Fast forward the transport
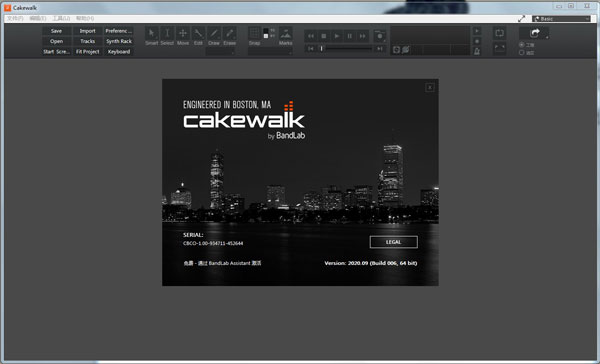The width and height of the screenshot is (600, 364). 362,36
